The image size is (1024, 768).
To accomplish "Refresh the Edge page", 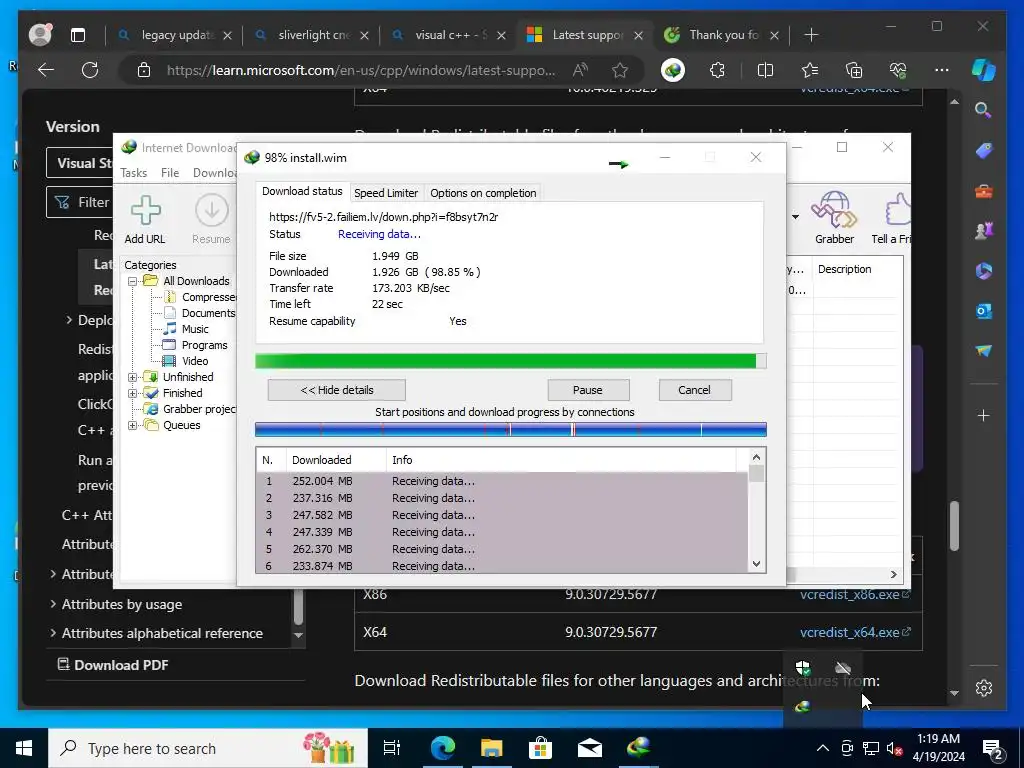I will click(90, 70).
